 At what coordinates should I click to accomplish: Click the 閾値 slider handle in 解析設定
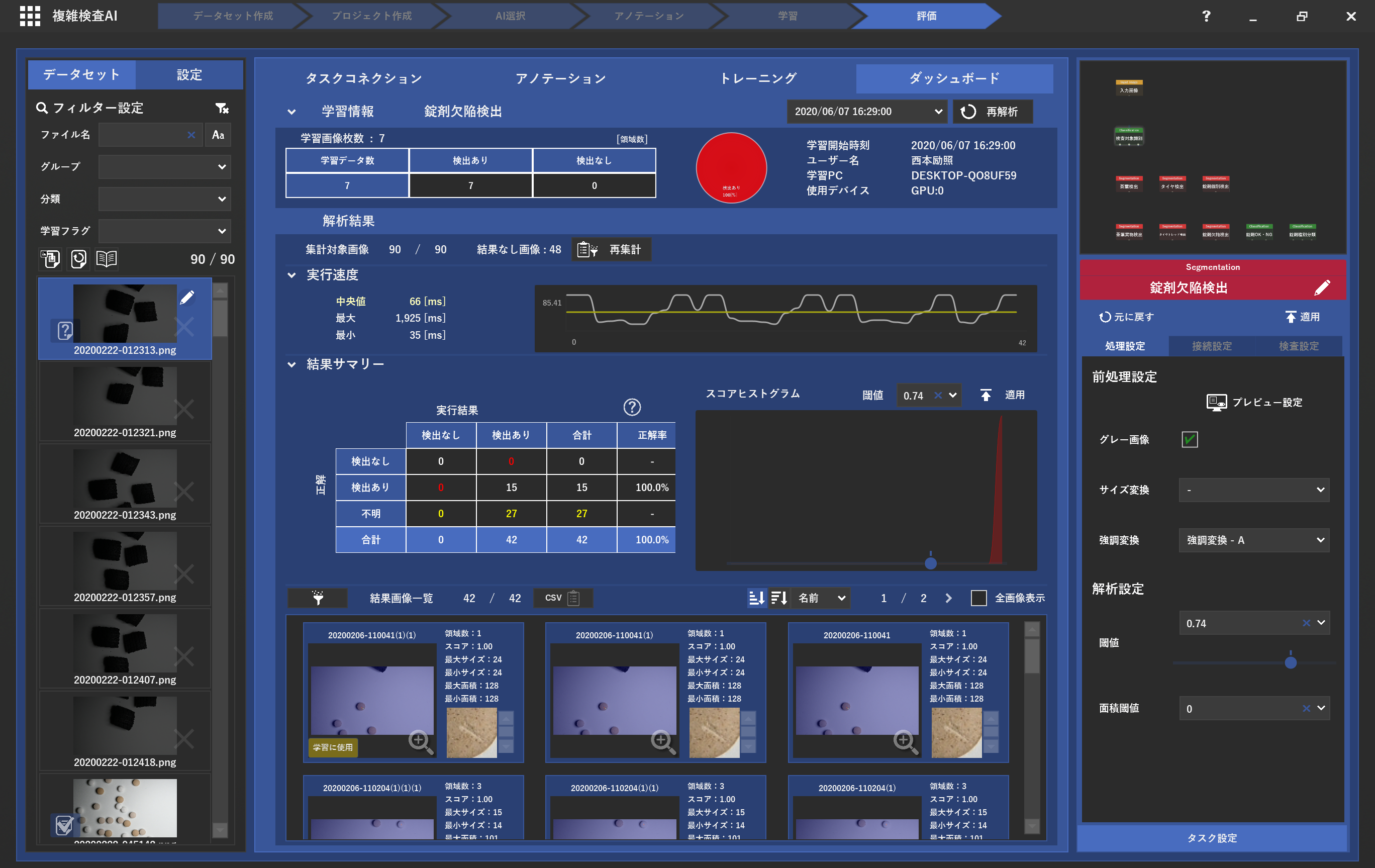[x=1291, y=662]
